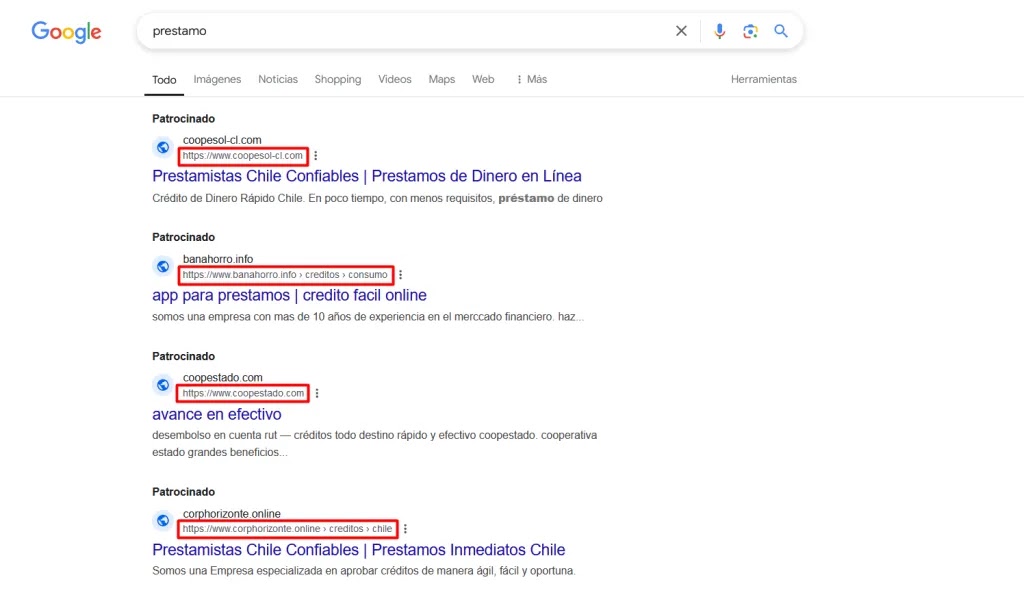1024x595 pixels.
Task: Open three-dot menu next to banahorro.info URL
Action: click(x=400, y=275)
